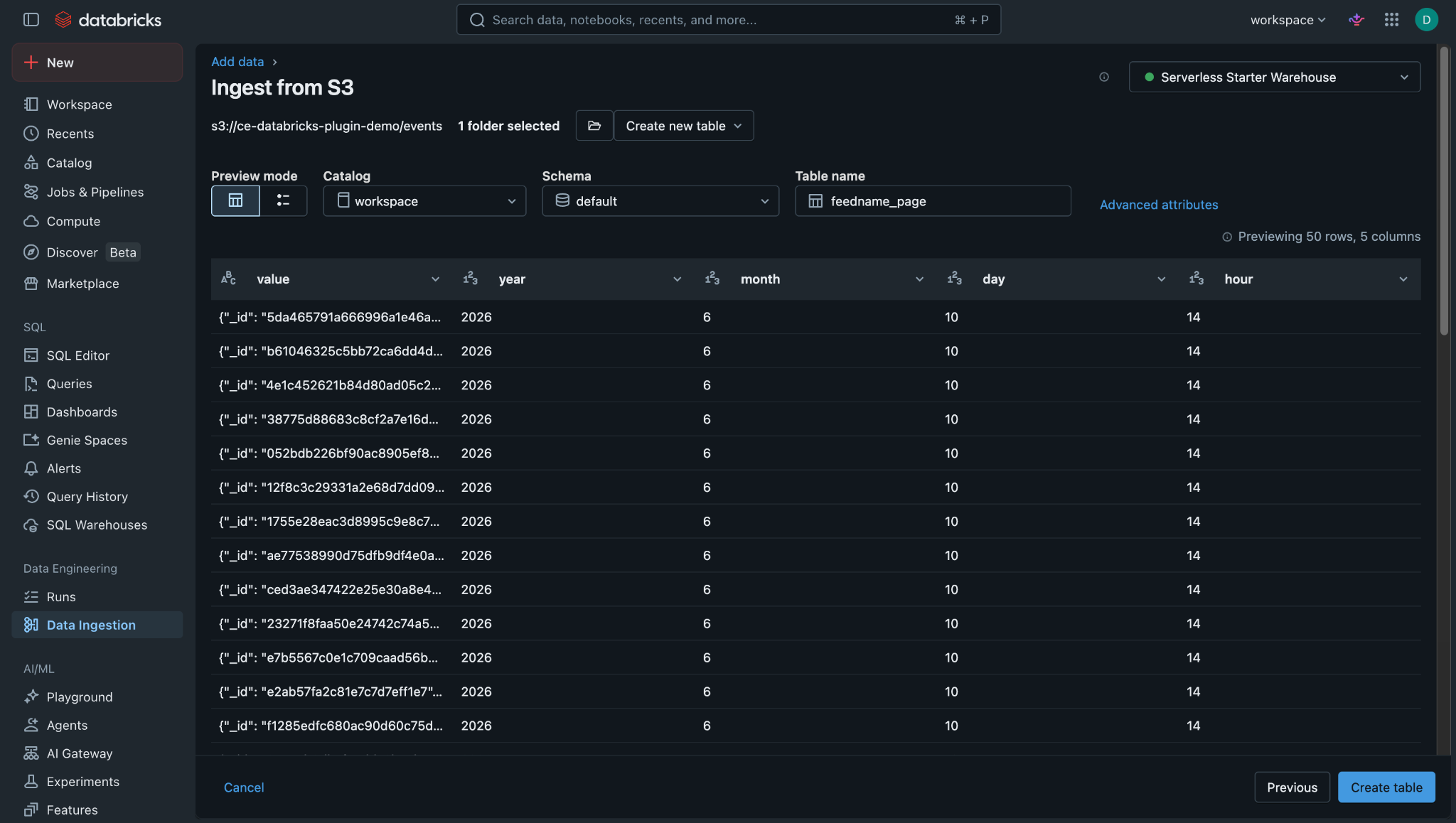Click the Previewing 50 rows, 5 columns text
This screenshot has width=1456, height=823.
[x=1329, y=237]
